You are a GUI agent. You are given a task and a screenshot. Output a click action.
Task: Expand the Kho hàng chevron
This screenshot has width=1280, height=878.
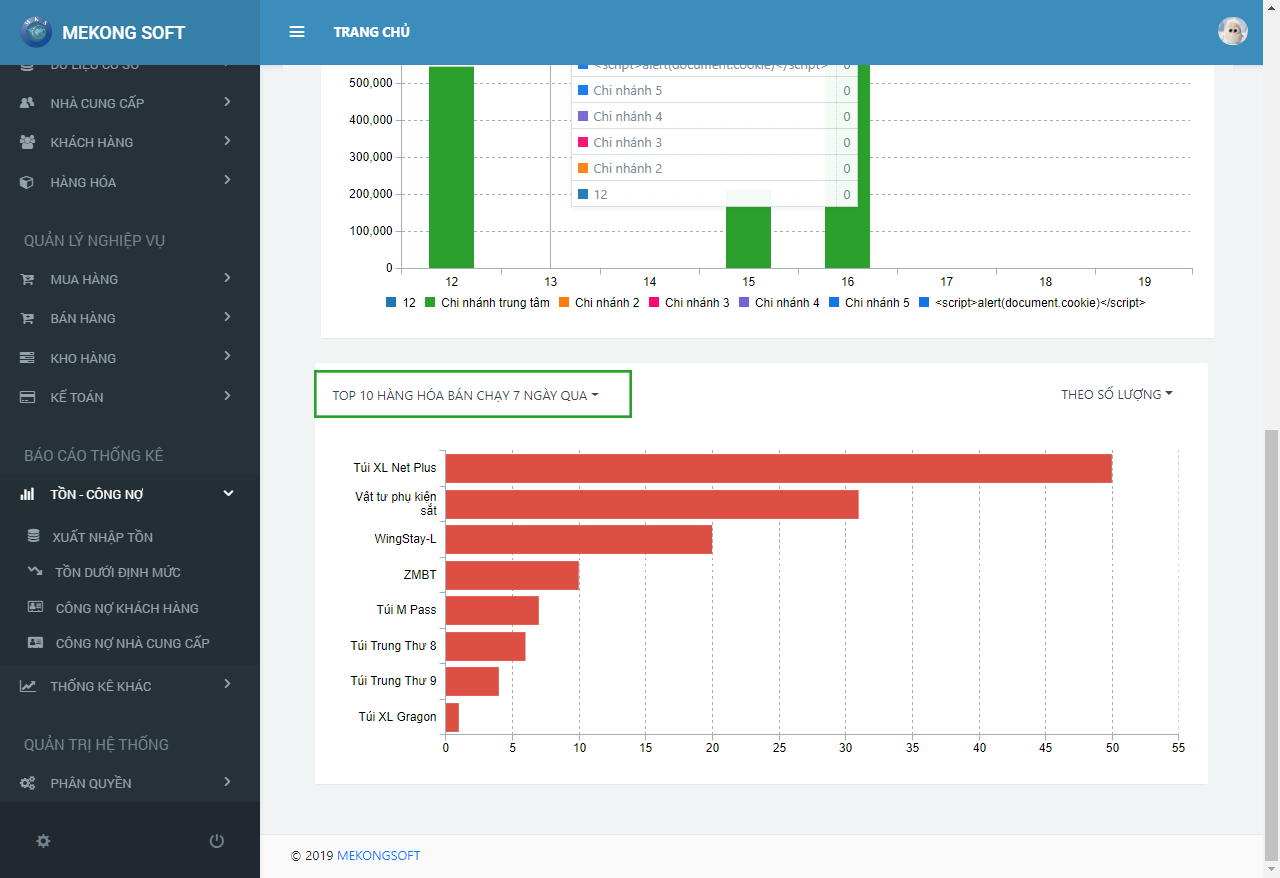(x=228, y=356)
